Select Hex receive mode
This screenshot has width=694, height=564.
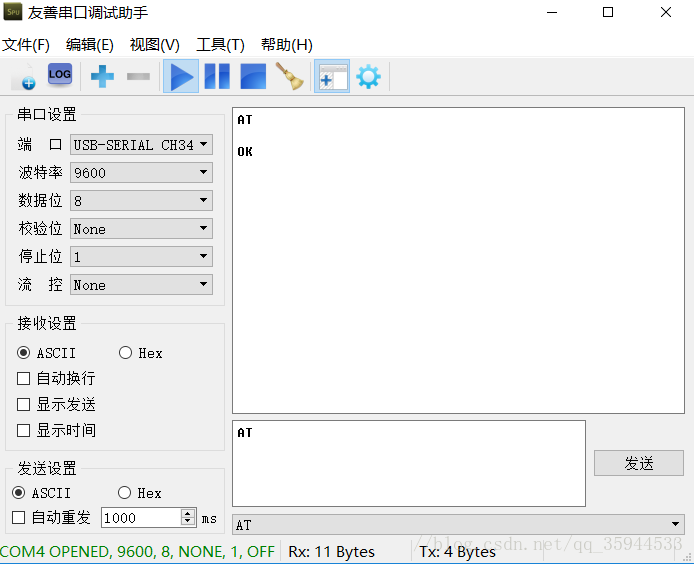(141, 353)
